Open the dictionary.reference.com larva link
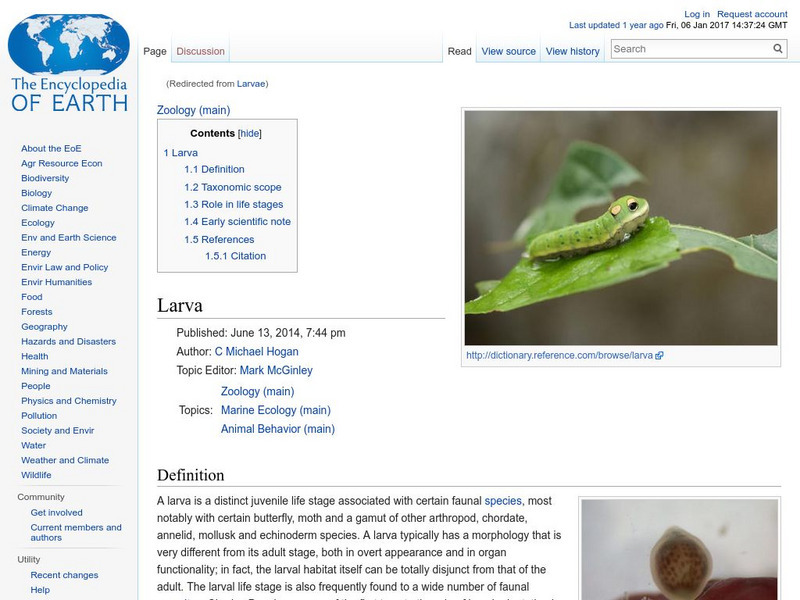The width and height of the screenshot is (800, 600). click(559, 356)
